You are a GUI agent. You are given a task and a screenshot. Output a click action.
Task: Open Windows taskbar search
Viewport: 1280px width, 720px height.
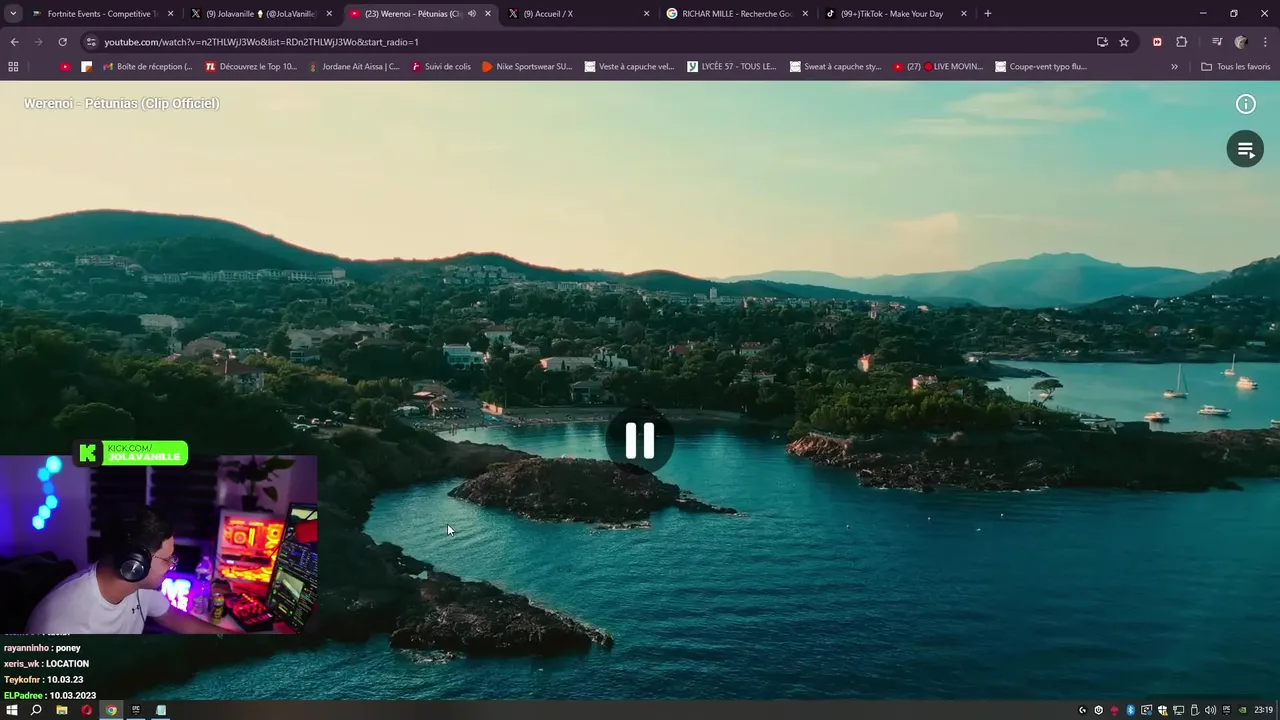tap(36, 710)
